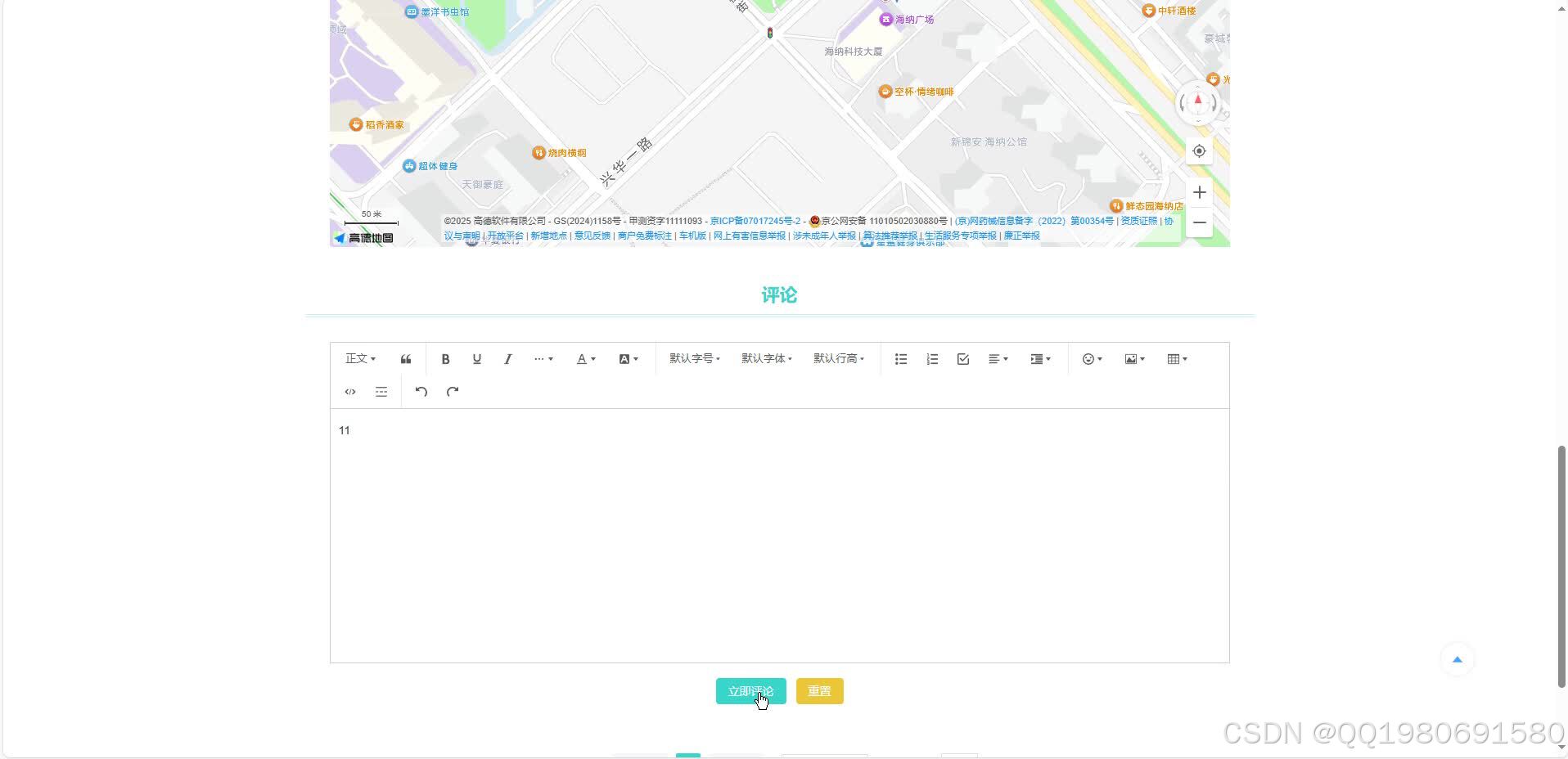Apply italic formatting

coord(507,358)
